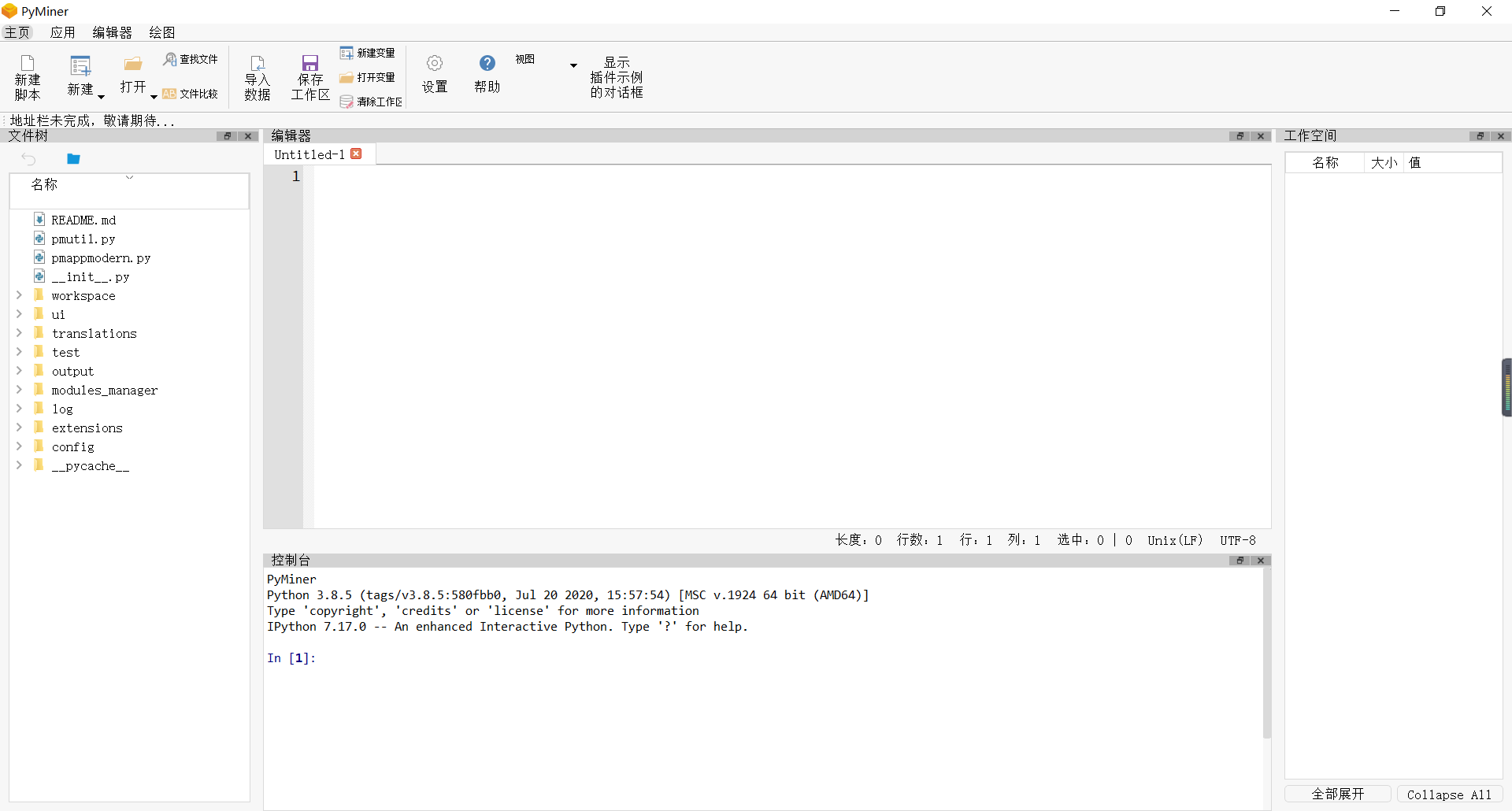Close the 文件树 panel
Viewport: 1512px width, 811px height.
248,136
